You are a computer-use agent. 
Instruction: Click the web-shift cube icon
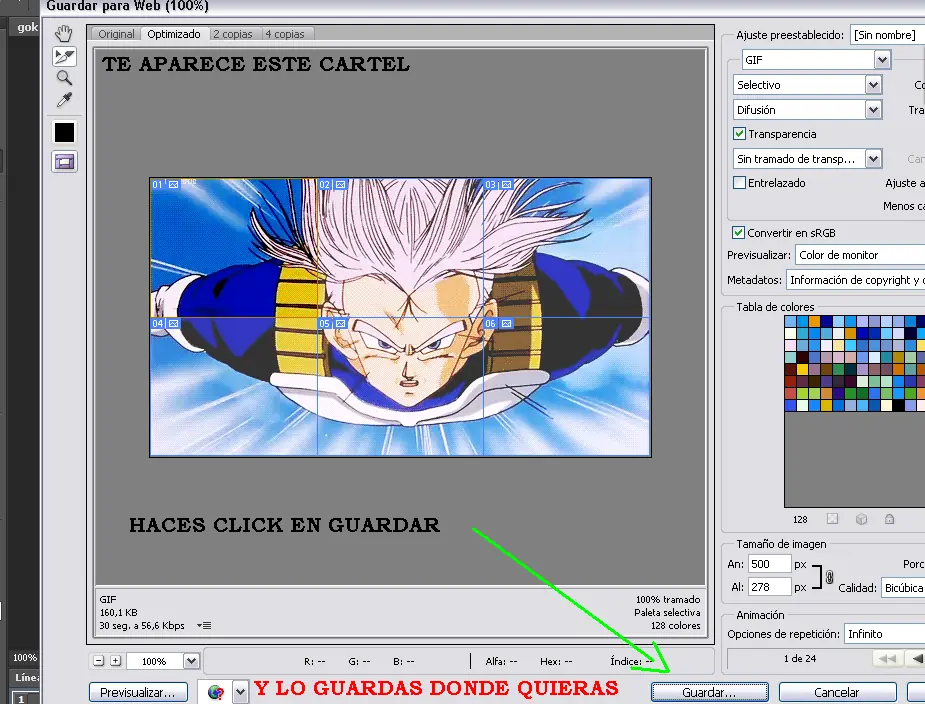click(x=861, y=519)
